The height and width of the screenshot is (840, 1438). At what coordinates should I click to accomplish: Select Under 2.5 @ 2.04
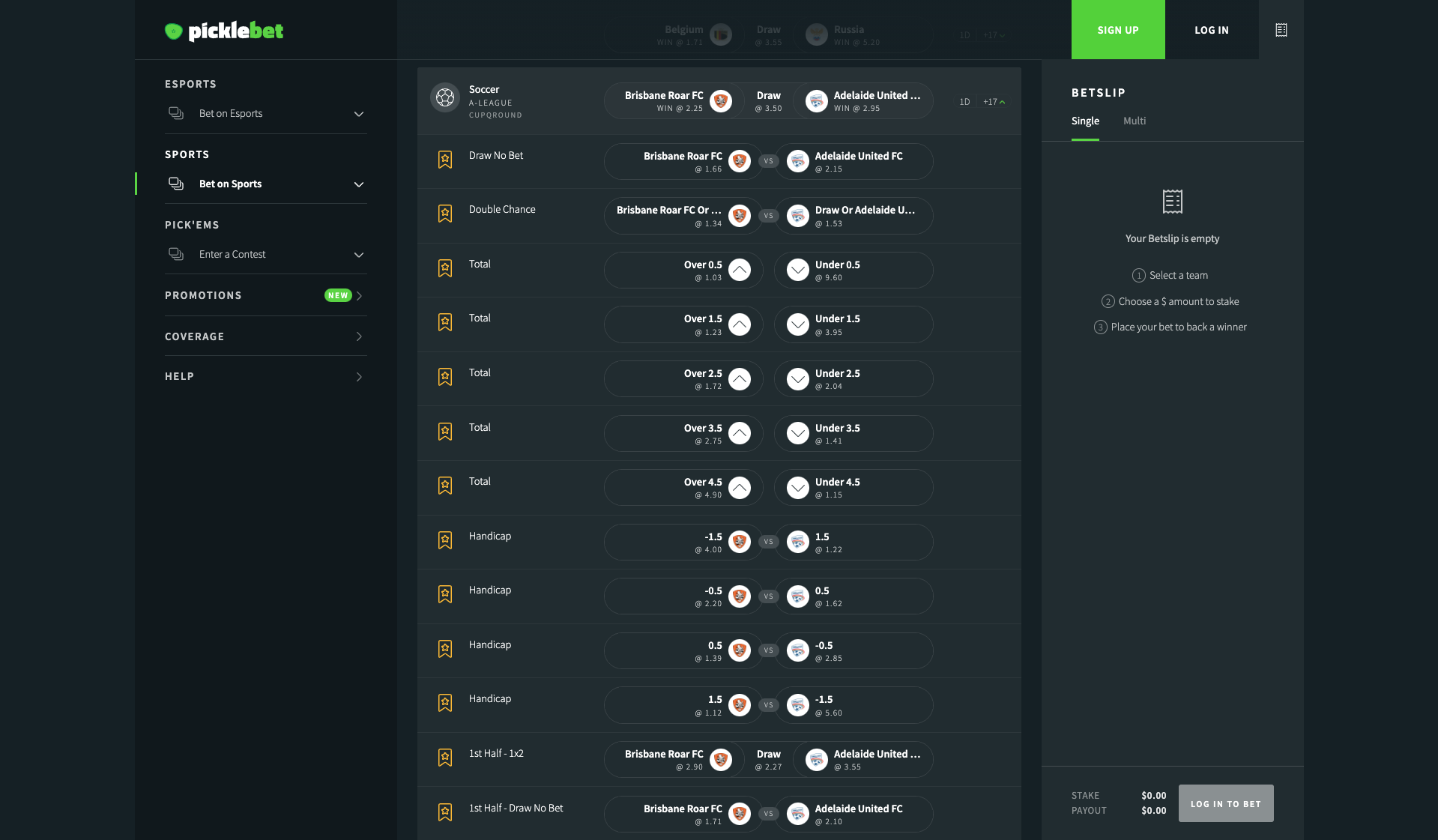(x=854, y=379)
